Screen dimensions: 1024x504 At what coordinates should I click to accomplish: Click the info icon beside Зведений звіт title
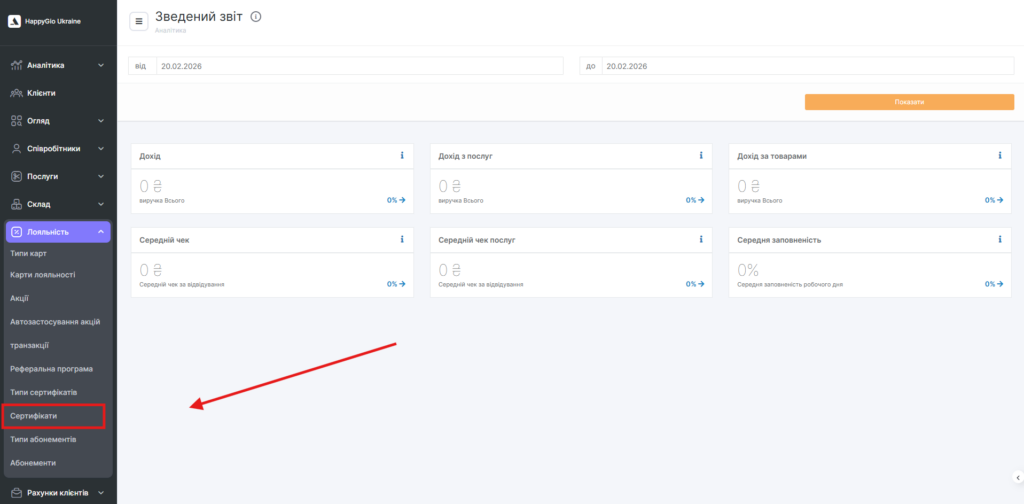coord(256,17)
